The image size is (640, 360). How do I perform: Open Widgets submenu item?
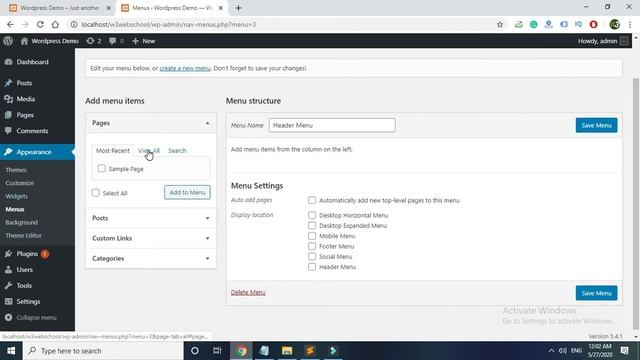[17, 196]
